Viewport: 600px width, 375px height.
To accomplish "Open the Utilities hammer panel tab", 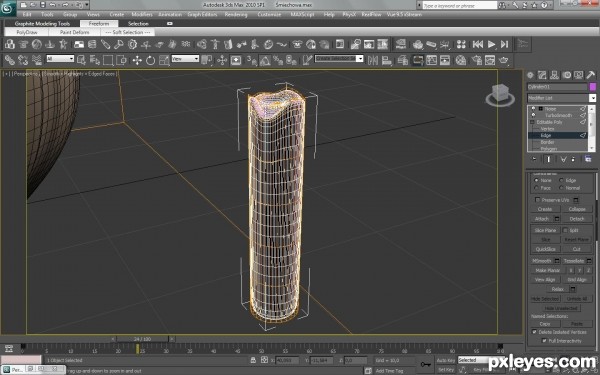I will point(590,75).
